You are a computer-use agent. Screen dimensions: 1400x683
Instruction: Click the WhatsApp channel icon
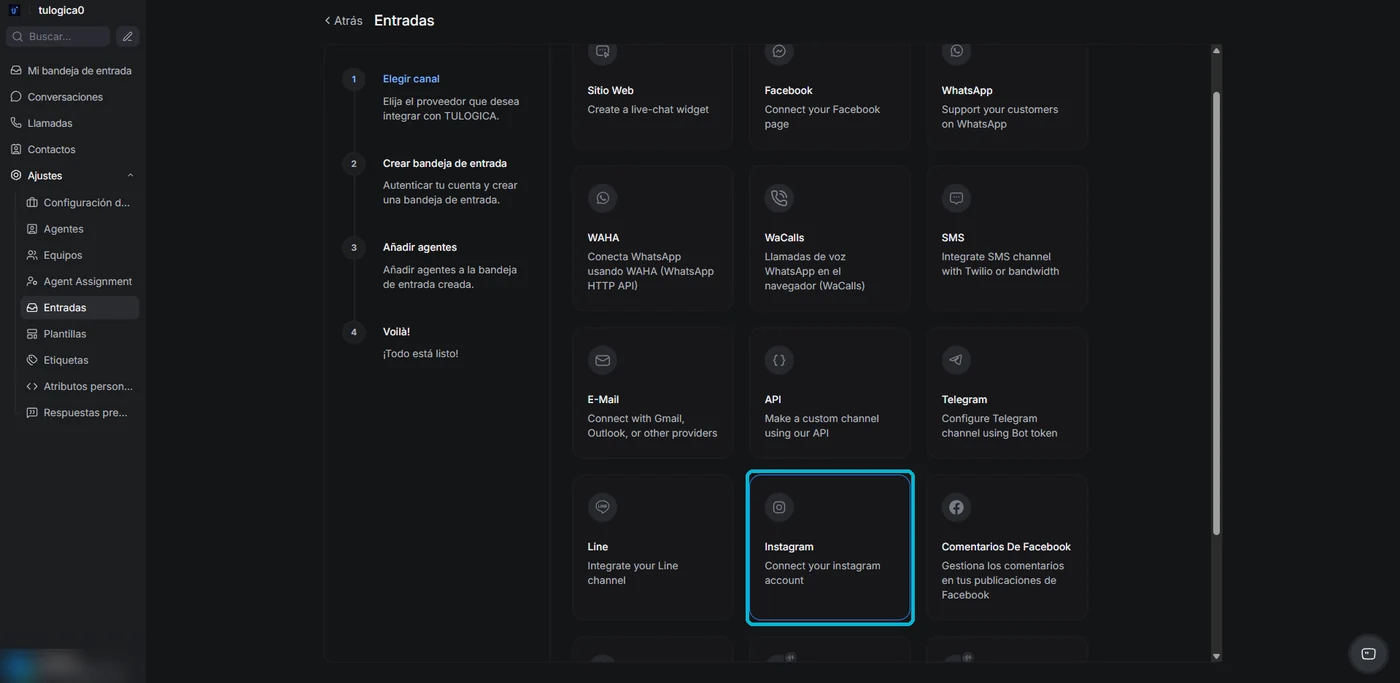956,51
